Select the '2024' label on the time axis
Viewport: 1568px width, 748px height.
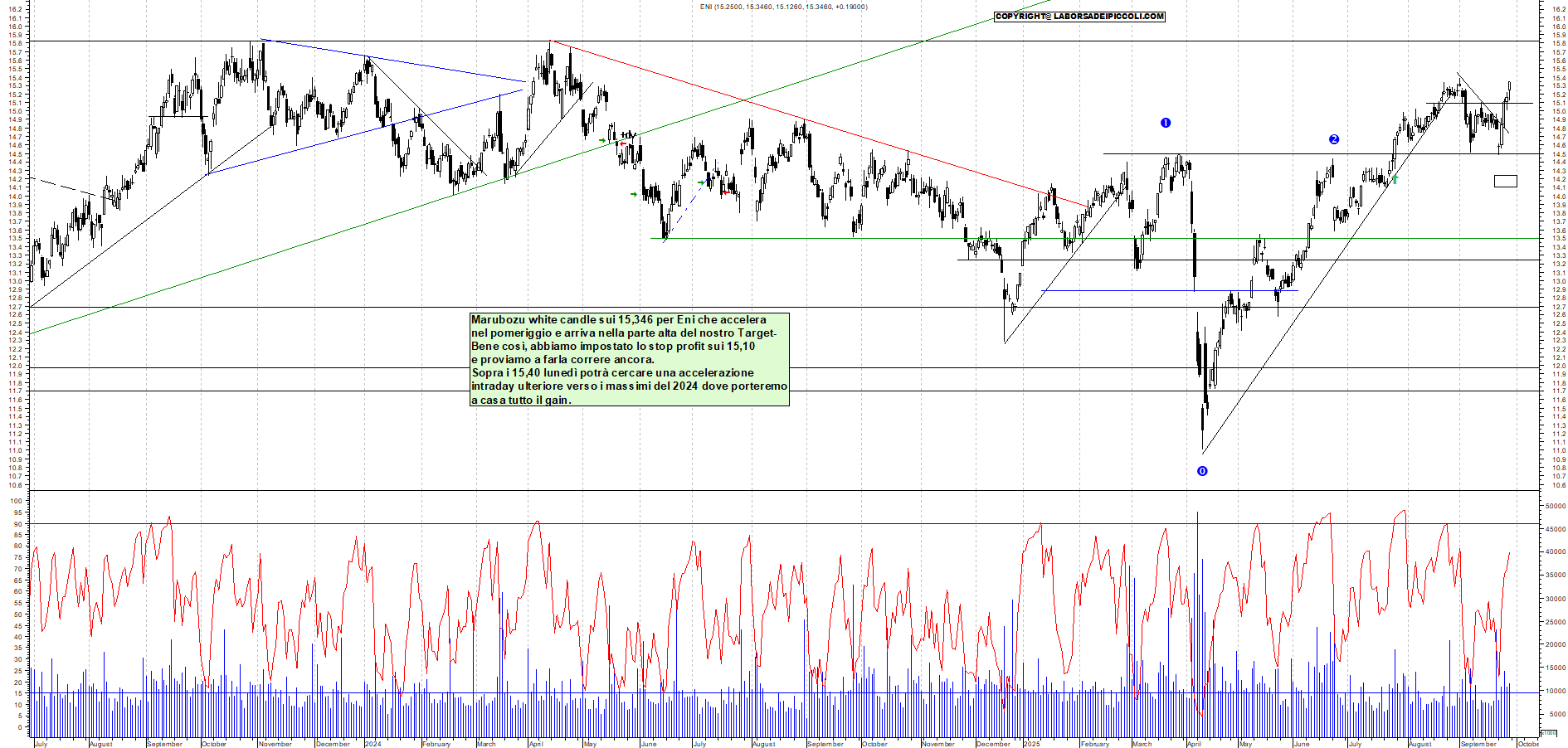tap(373, 744)
